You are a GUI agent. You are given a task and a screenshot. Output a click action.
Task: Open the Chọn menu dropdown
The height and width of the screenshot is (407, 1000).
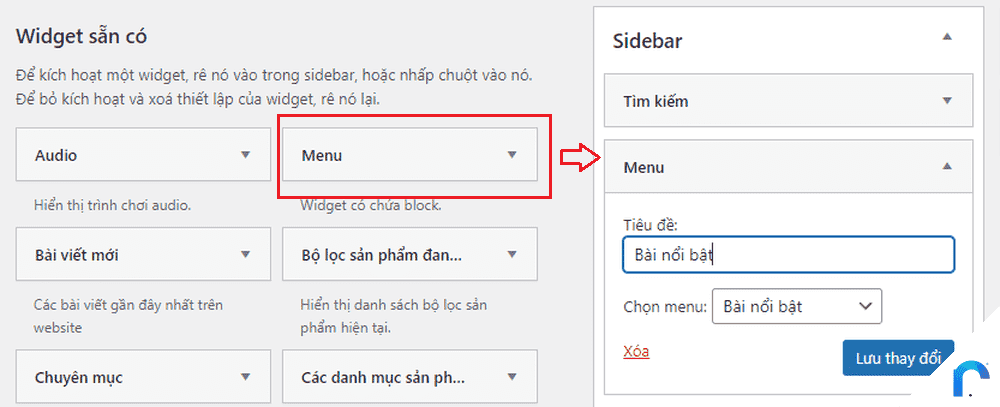797,306
